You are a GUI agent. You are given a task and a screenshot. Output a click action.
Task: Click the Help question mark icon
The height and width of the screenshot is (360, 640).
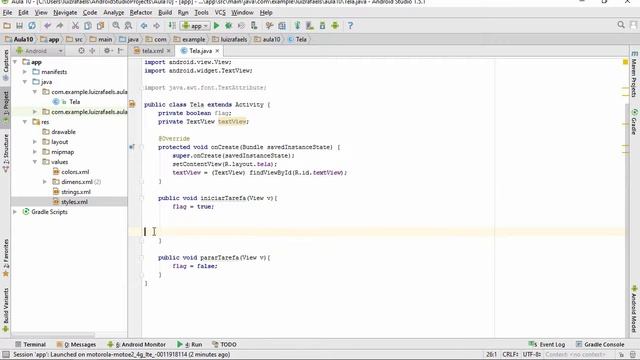pos(350,26)
